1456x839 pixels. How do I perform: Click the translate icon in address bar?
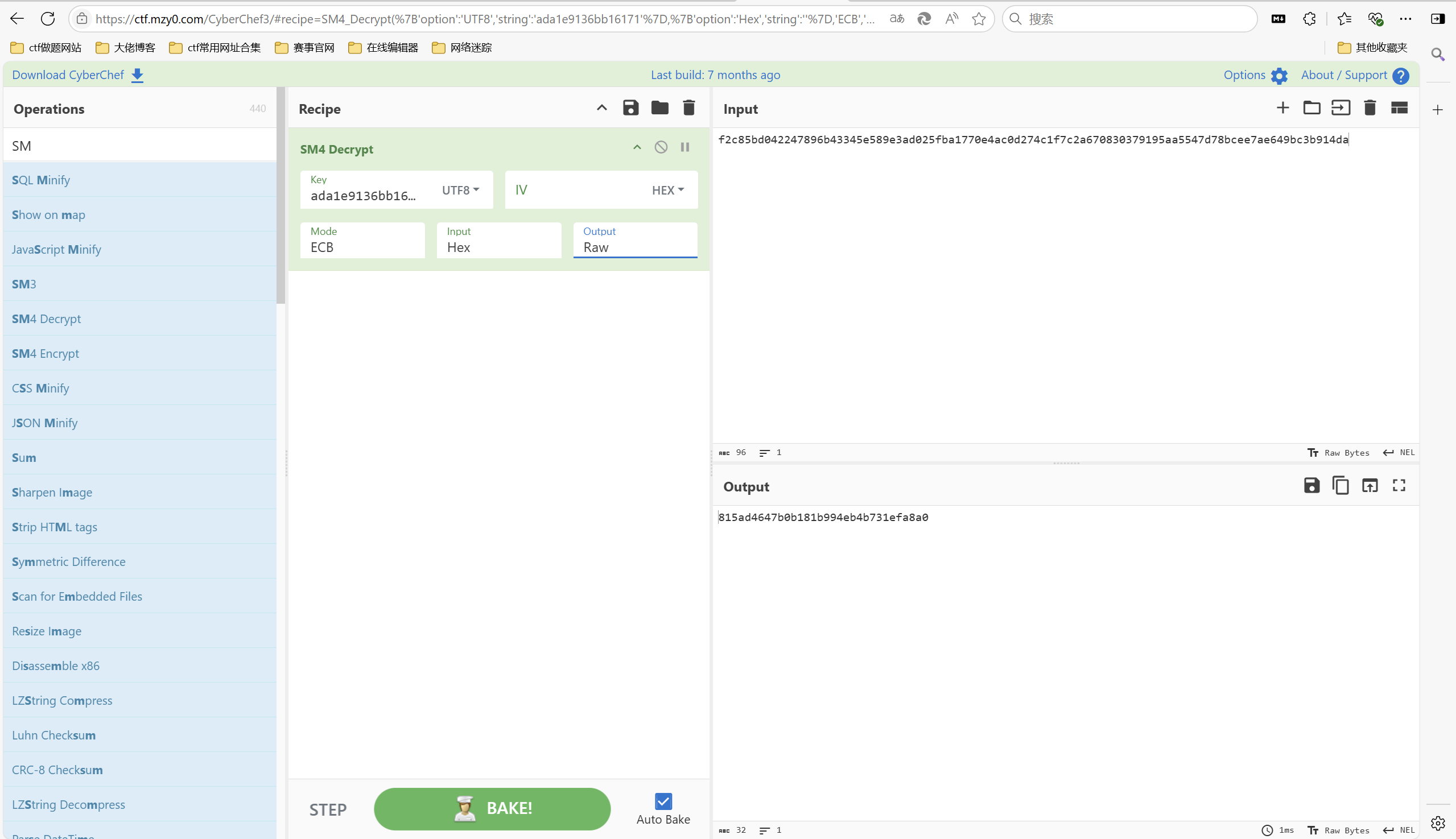tap(896, 19)
